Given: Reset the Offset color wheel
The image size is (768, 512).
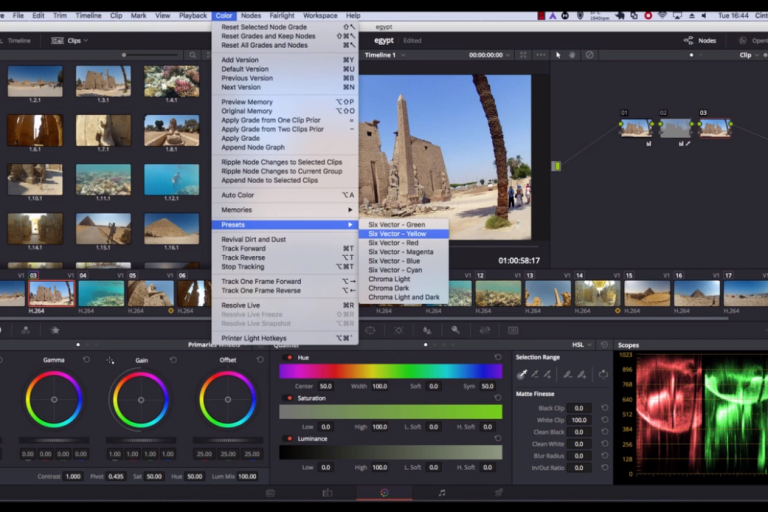Looking at the screenshot, I should (x=260, y=360).
